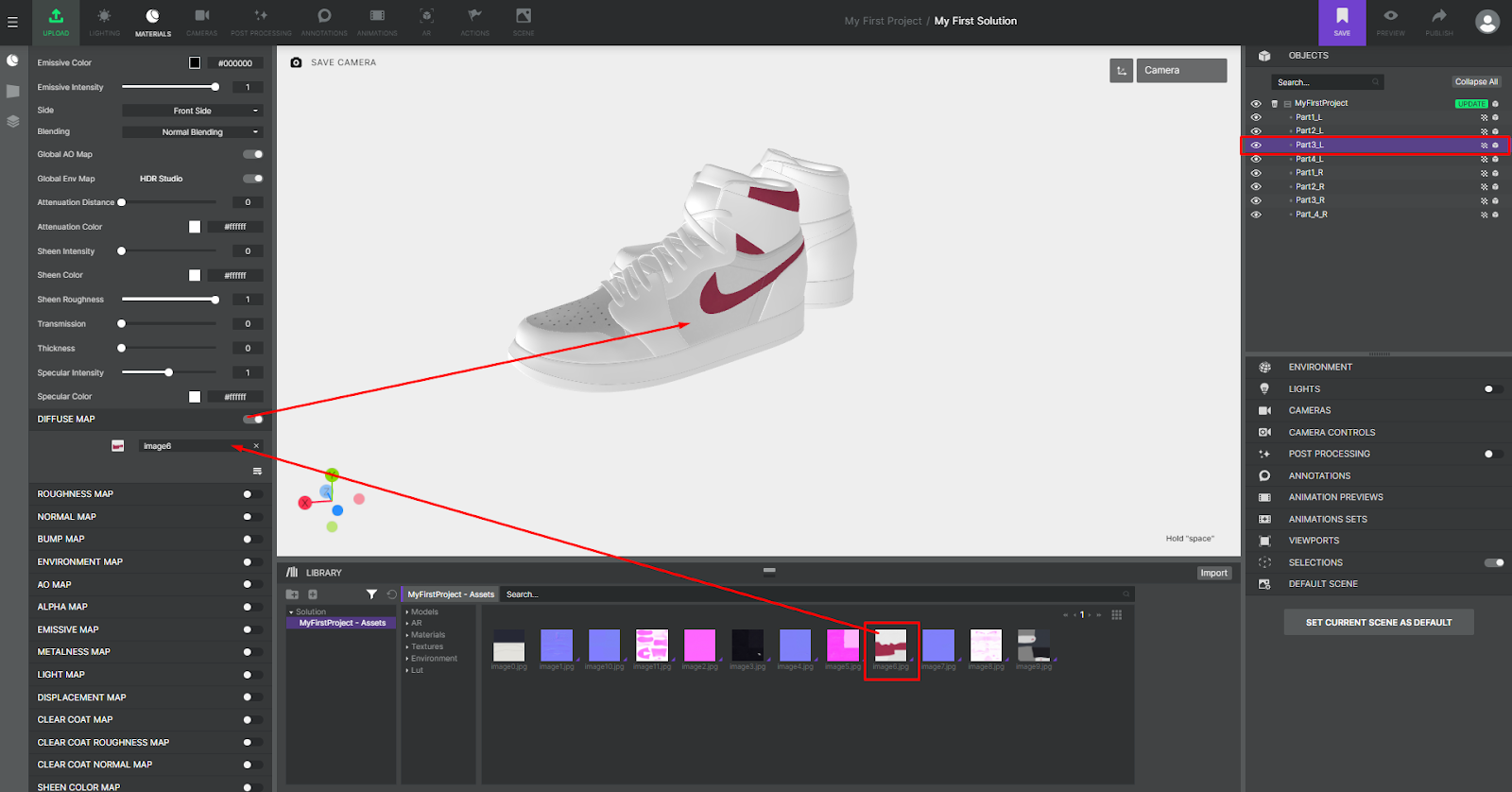Click the green UPDATE button
1512x792 pixels.
point(1471,104)
